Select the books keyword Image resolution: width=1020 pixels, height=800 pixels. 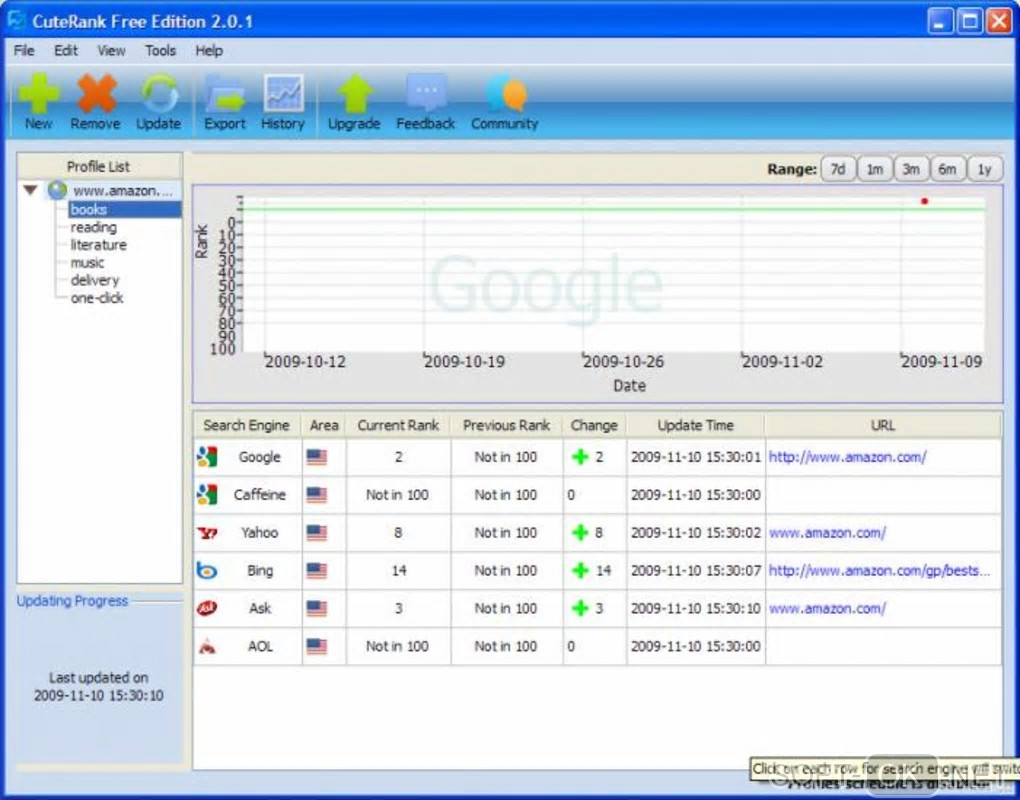[x=88, y=209]
